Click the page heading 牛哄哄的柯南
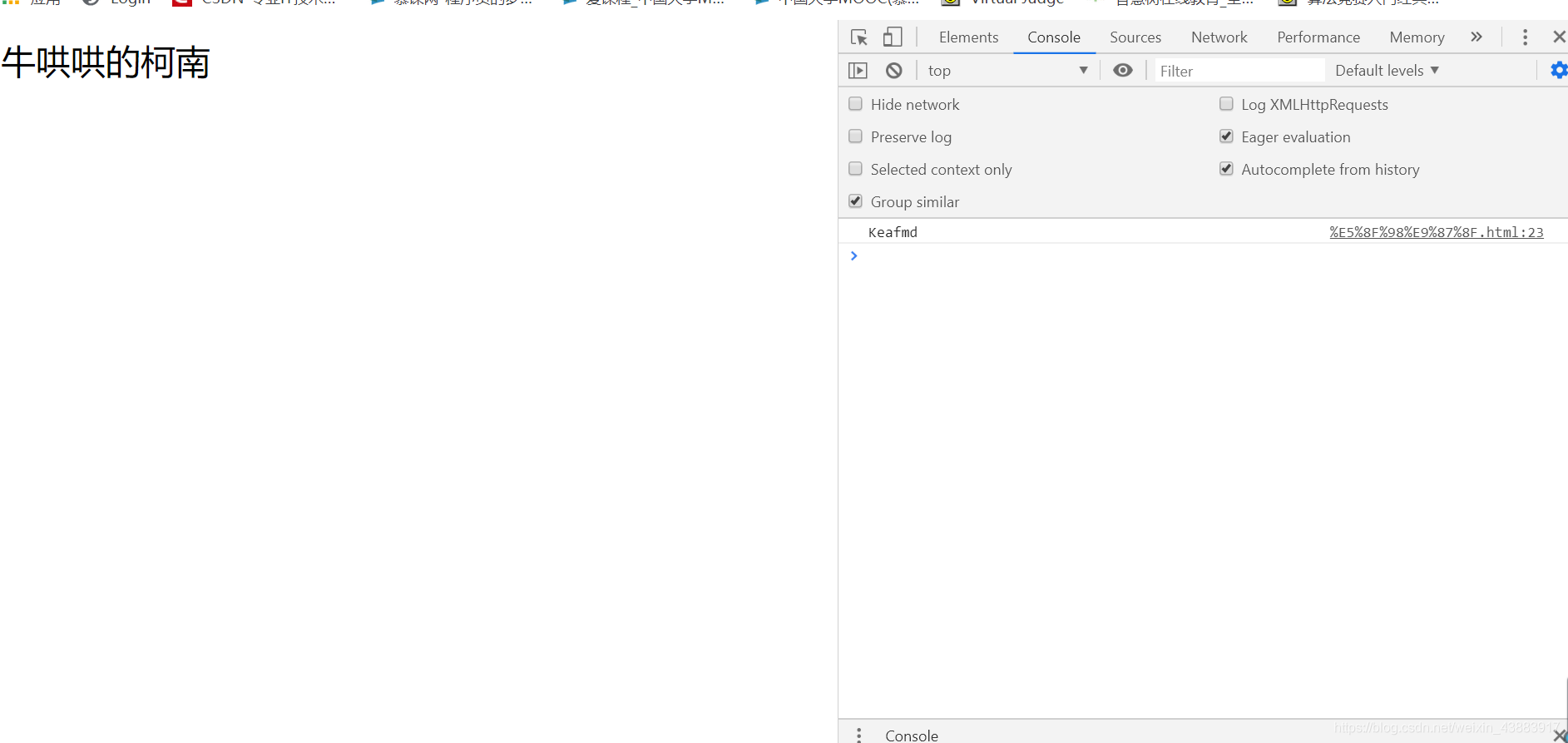 coord(106,63)
